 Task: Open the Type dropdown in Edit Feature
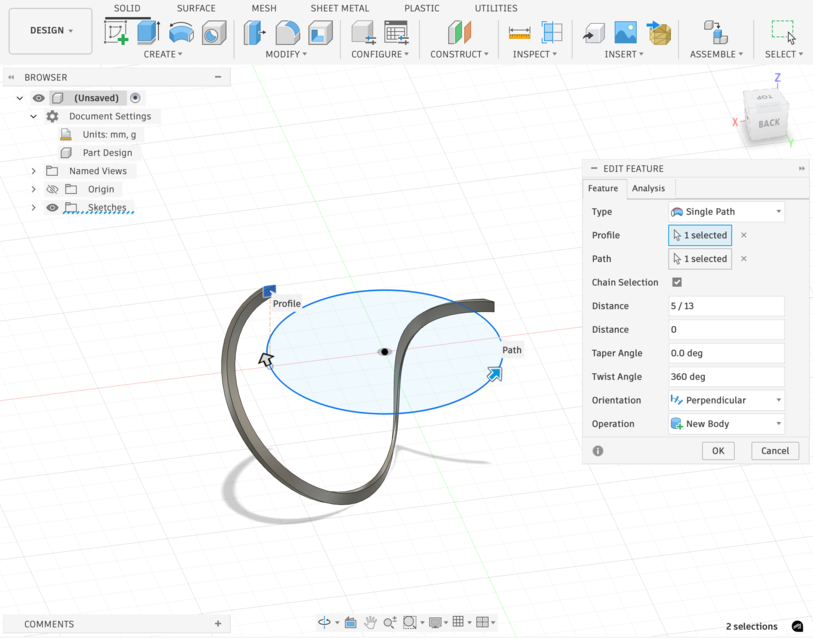[x=726, y=211]
